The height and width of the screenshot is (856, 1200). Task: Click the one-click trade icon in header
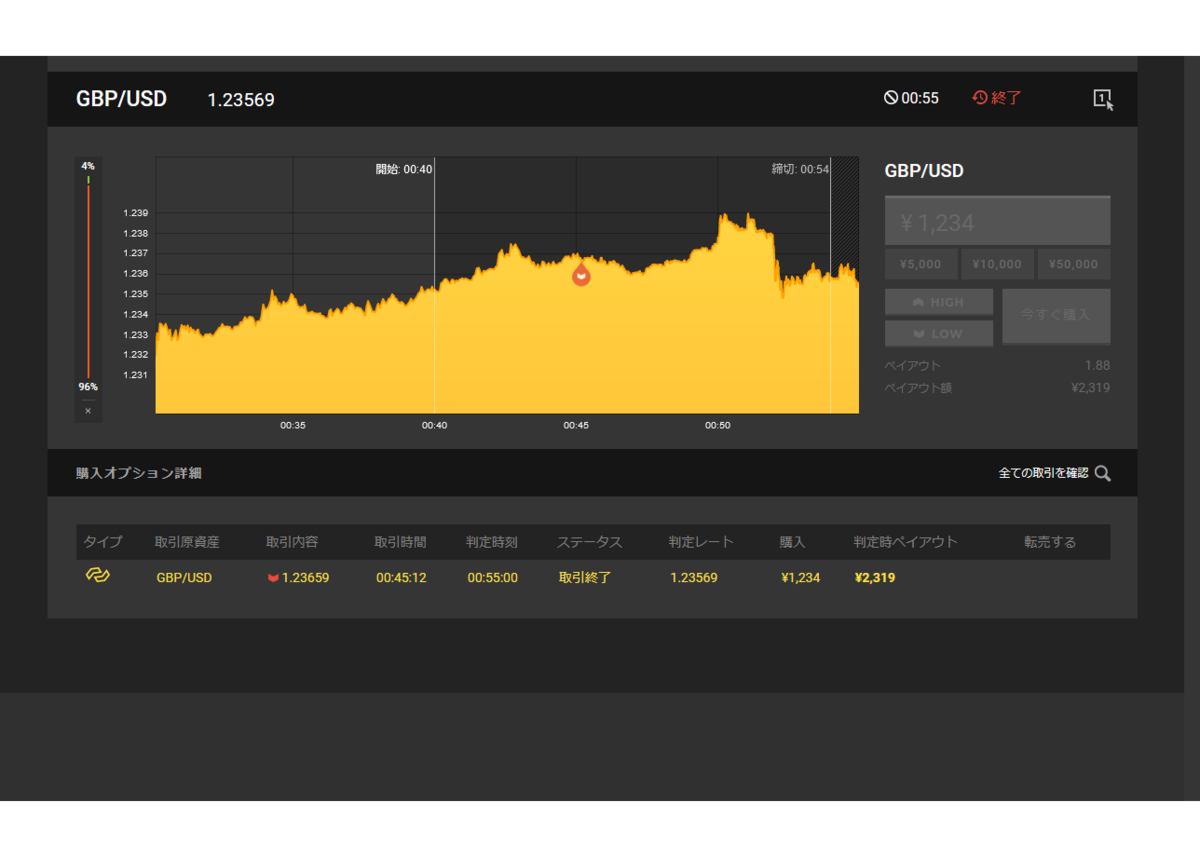[x=1103, y=99]
